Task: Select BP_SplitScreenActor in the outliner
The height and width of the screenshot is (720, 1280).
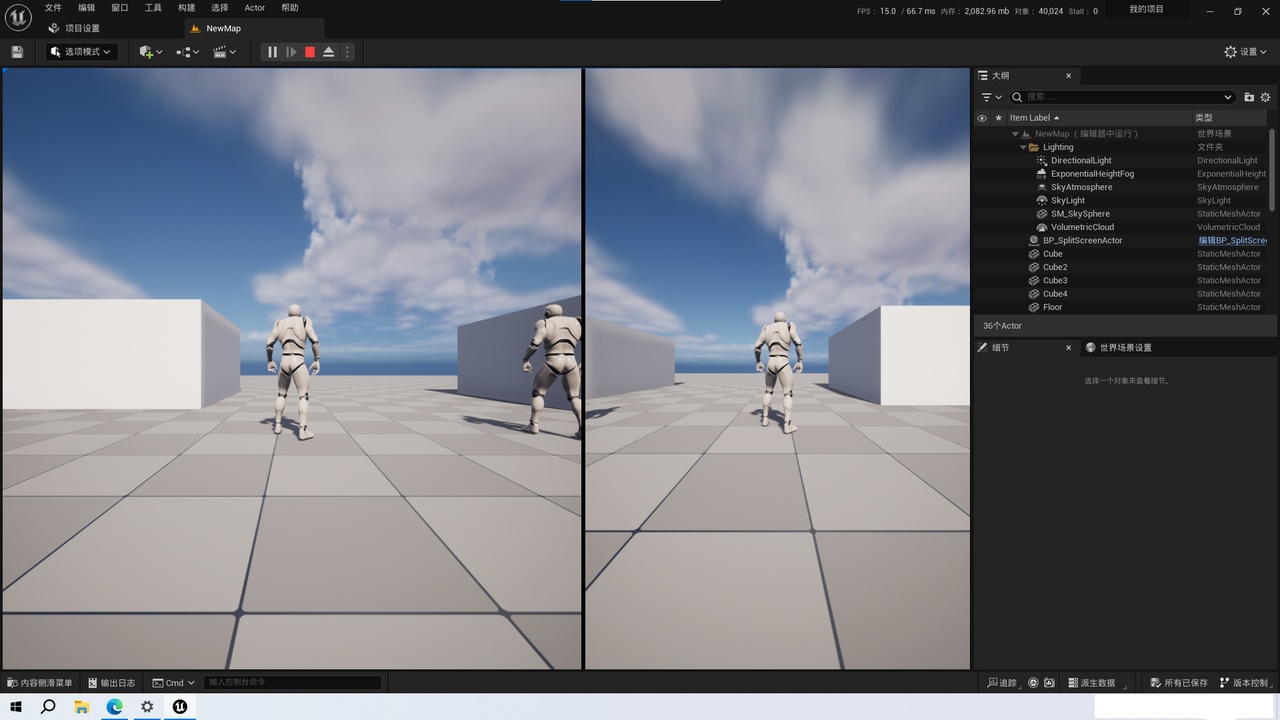Action: pyautogui.click(x=1082, y=240)
